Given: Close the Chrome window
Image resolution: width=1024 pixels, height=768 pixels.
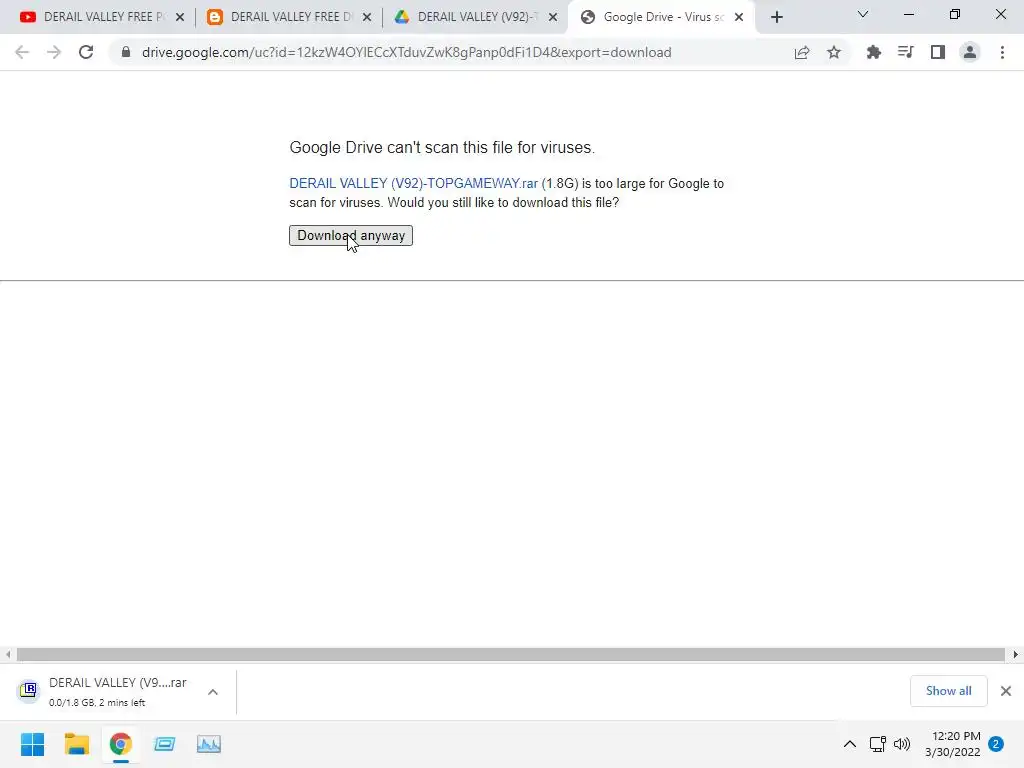Looking at the screenshot, I should 1000,14.
